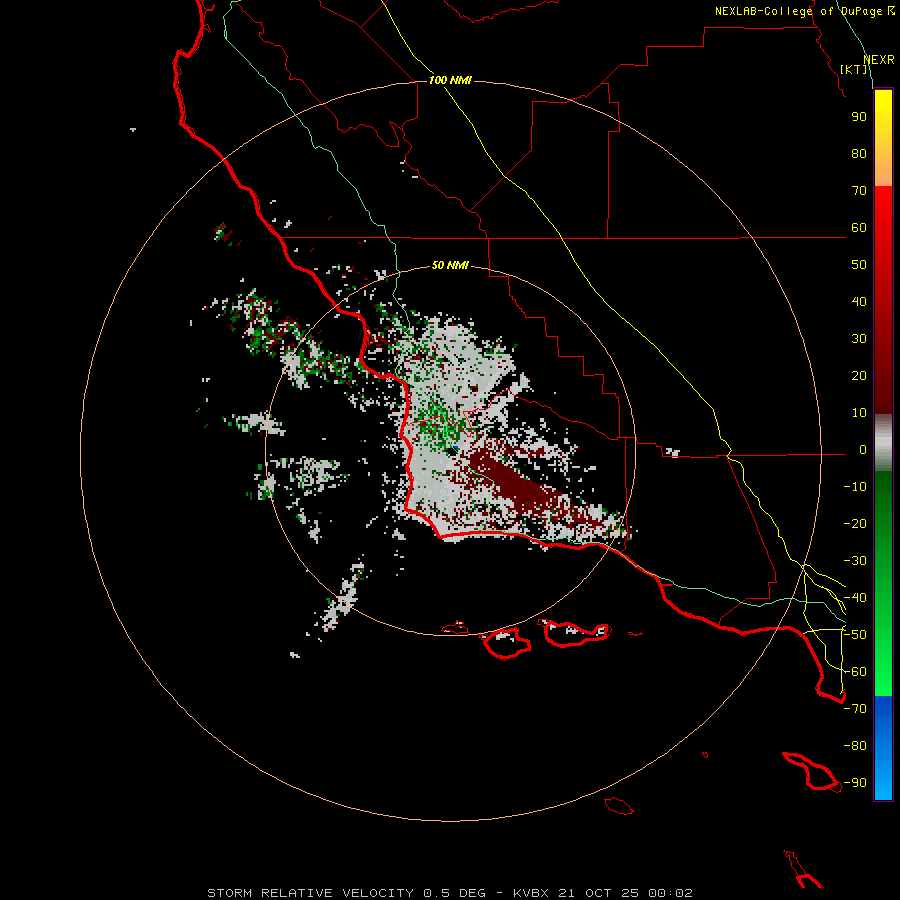Click the '50' label on the velocity legend
900x900 pixels.
pyautogui.click(x=859, y=265)
